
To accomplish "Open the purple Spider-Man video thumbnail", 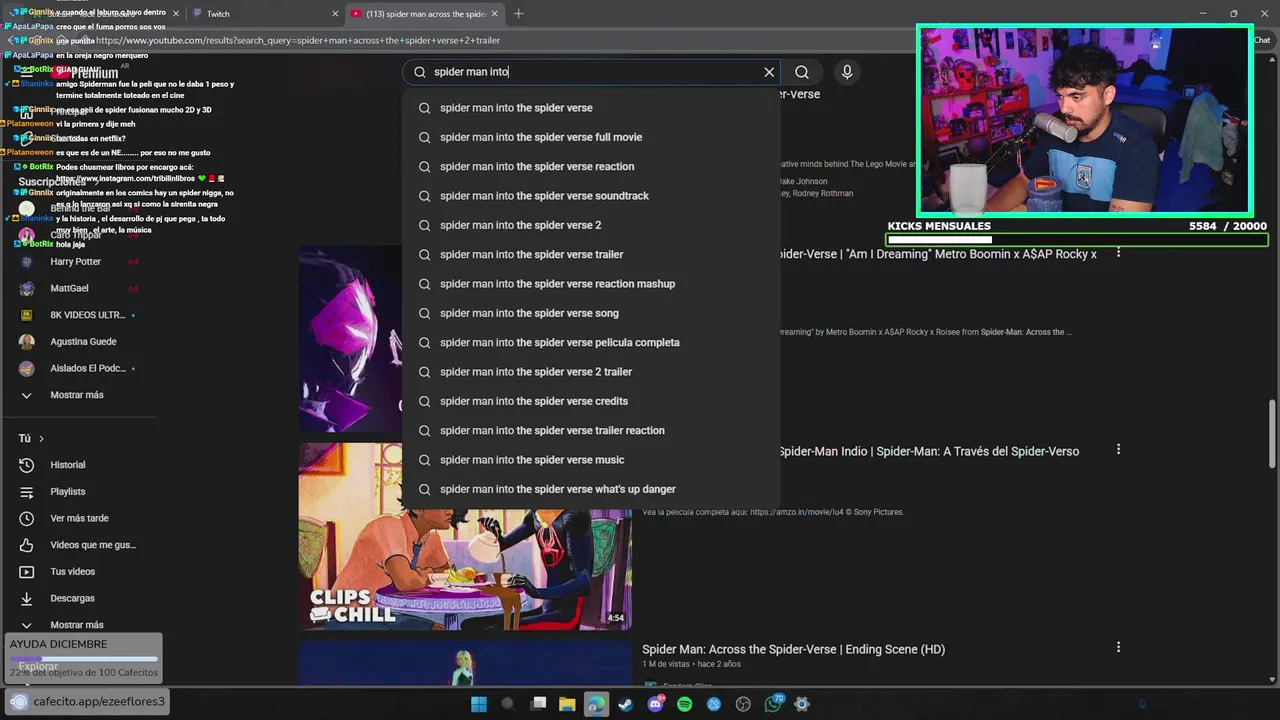I will click(x=350, y=339).
